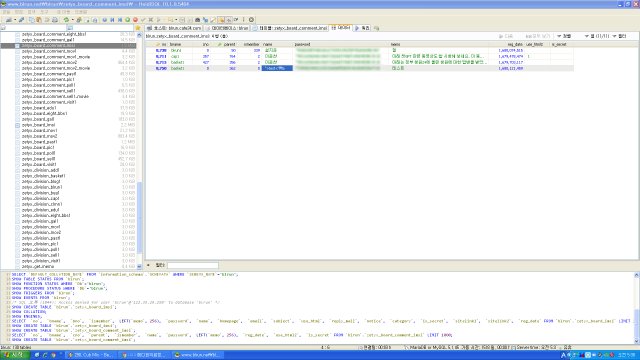
Task: Select table zetyx_board_comment_pic1 in tree
Action: pos(48,80)
